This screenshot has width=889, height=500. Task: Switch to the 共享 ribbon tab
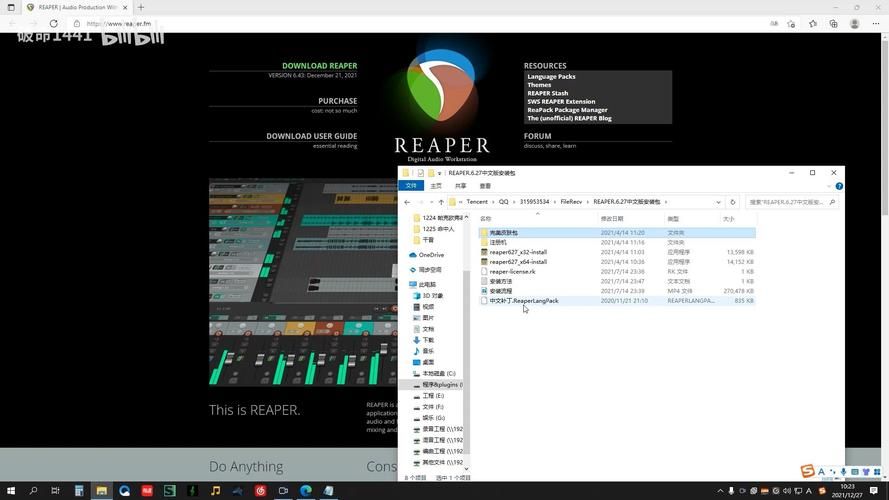[460, 186]
